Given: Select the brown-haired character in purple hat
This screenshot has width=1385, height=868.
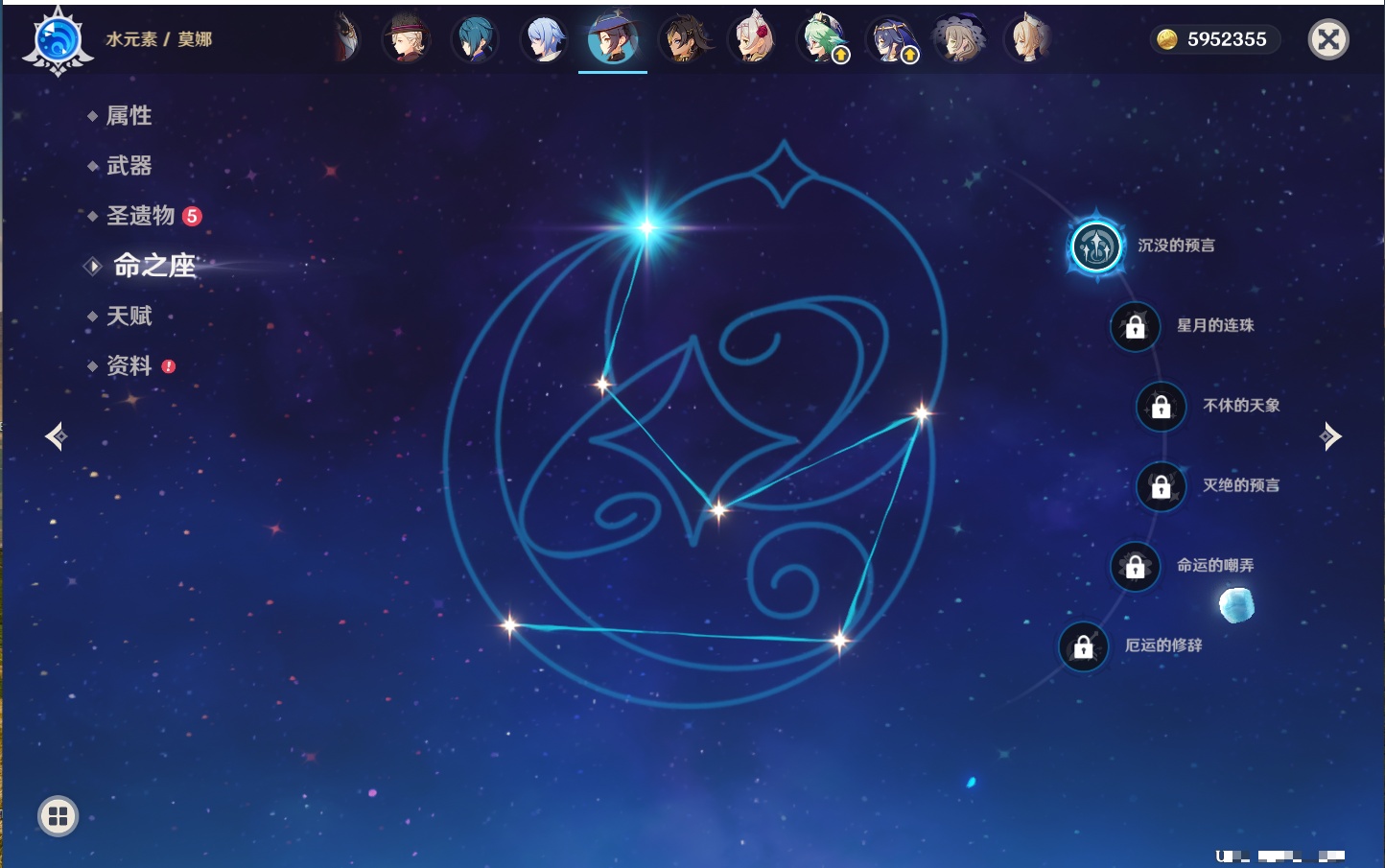Looking at the screenshot, I should 959,39.
